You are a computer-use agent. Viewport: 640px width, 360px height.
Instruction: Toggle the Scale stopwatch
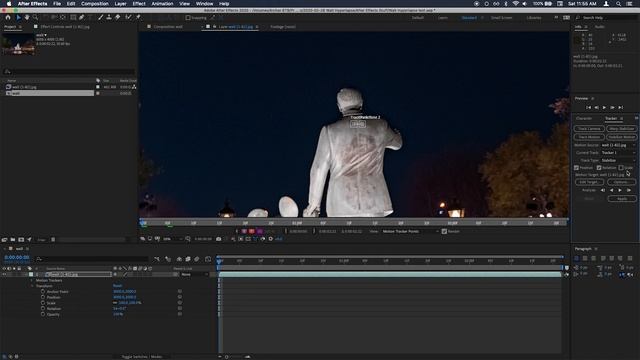click(43, 303)
